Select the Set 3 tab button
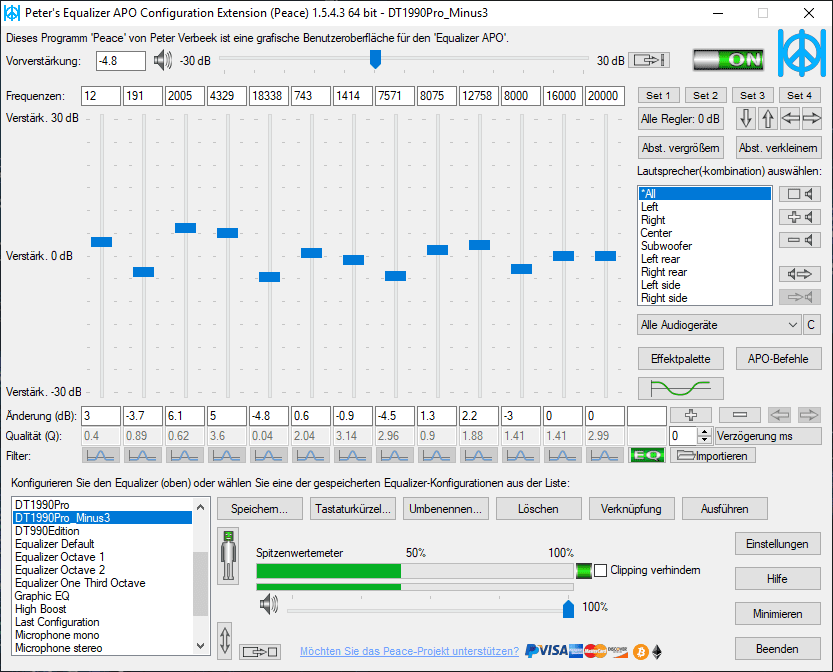The image size is (833, 672). coord(752,95)
